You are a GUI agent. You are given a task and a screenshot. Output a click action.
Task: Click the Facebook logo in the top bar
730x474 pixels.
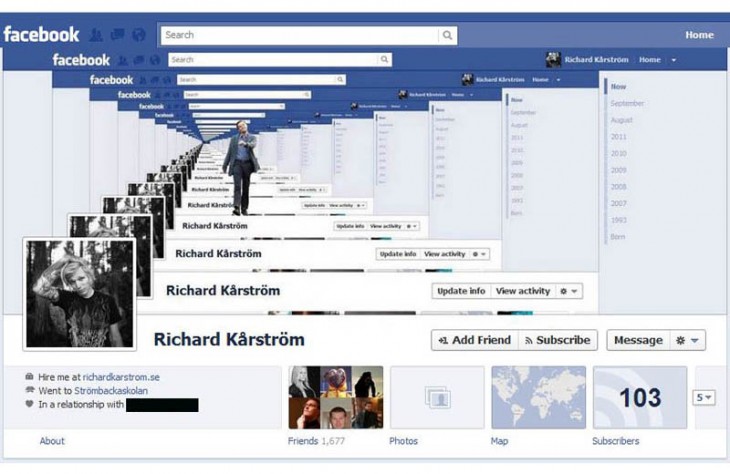(x=41, y=34)
